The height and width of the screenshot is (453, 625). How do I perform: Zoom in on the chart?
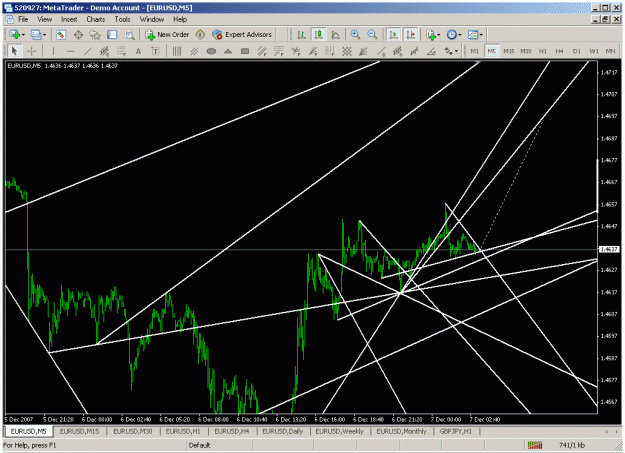tap(355, 35)
